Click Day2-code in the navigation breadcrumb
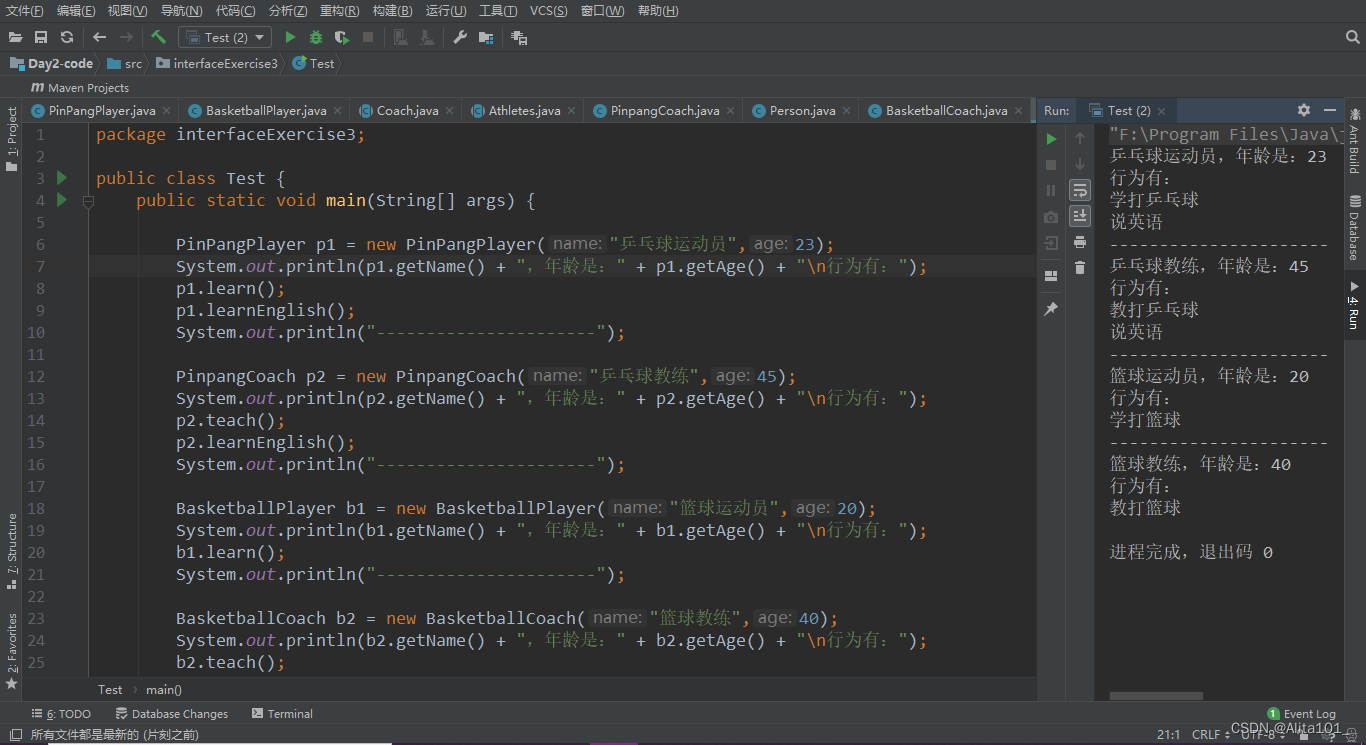 [x=51, y=63]
